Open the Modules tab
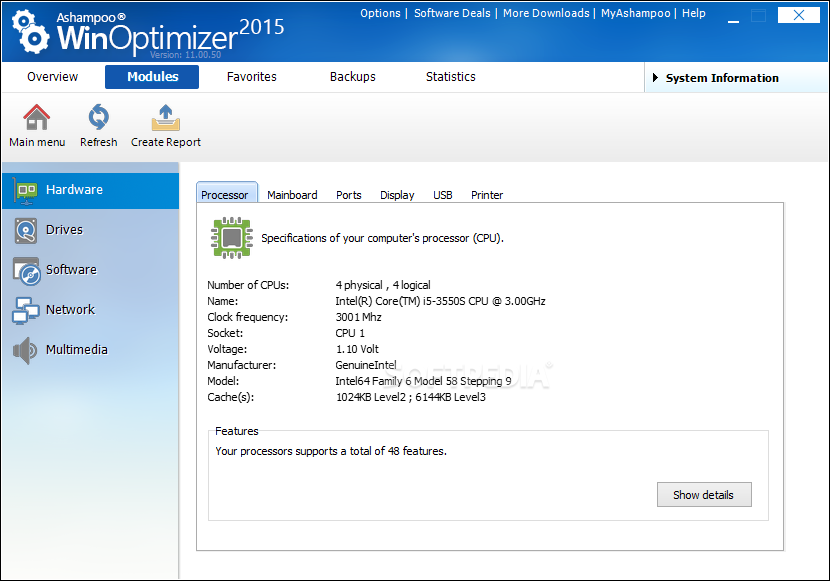The image size is (830, 581). 152,77
